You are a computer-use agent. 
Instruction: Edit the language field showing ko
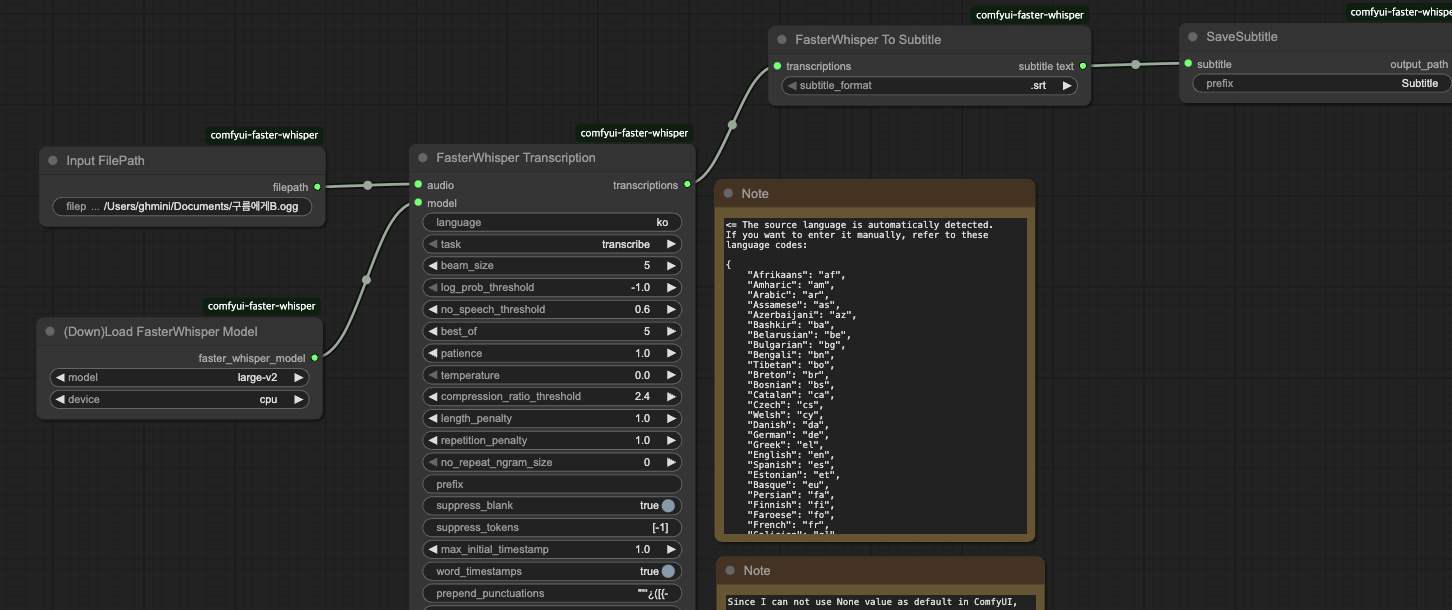[552, 223]
